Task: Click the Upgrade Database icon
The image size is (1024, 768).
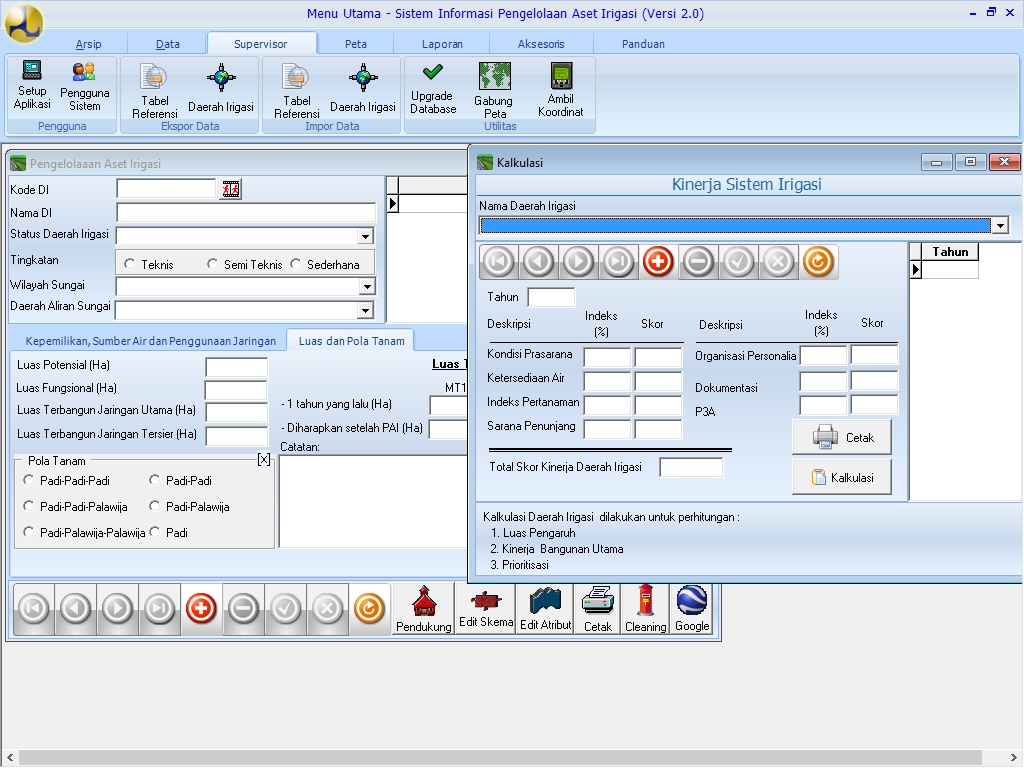Action: pos(433,88)
